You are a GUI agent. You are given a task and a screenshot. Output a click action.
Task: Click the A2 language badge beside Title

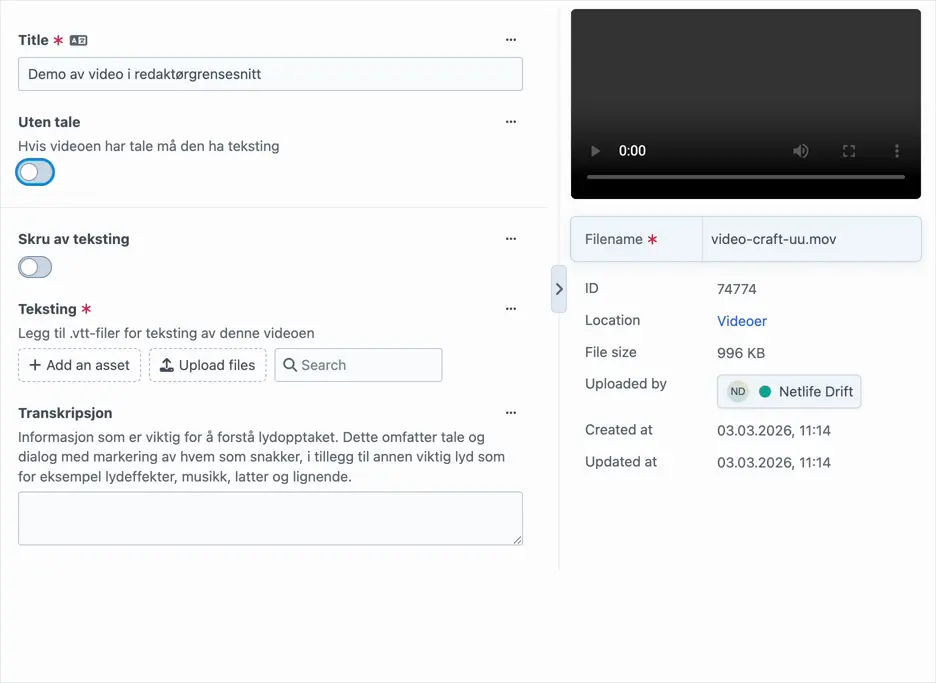pos(79,40)
